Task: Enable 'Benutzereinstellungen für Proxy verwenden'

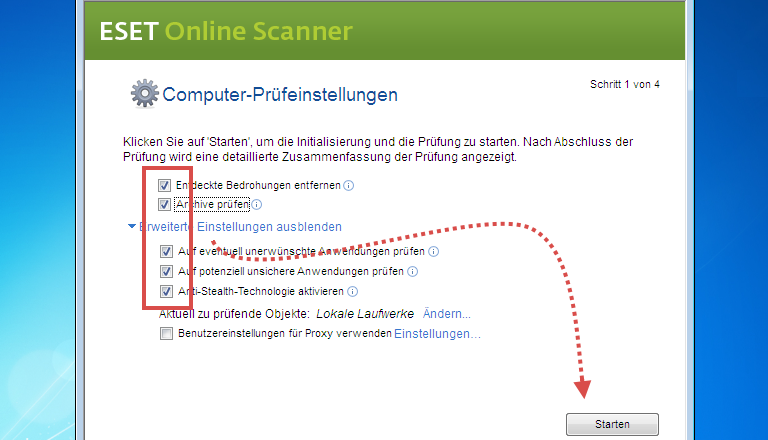Action: point(166,334)
